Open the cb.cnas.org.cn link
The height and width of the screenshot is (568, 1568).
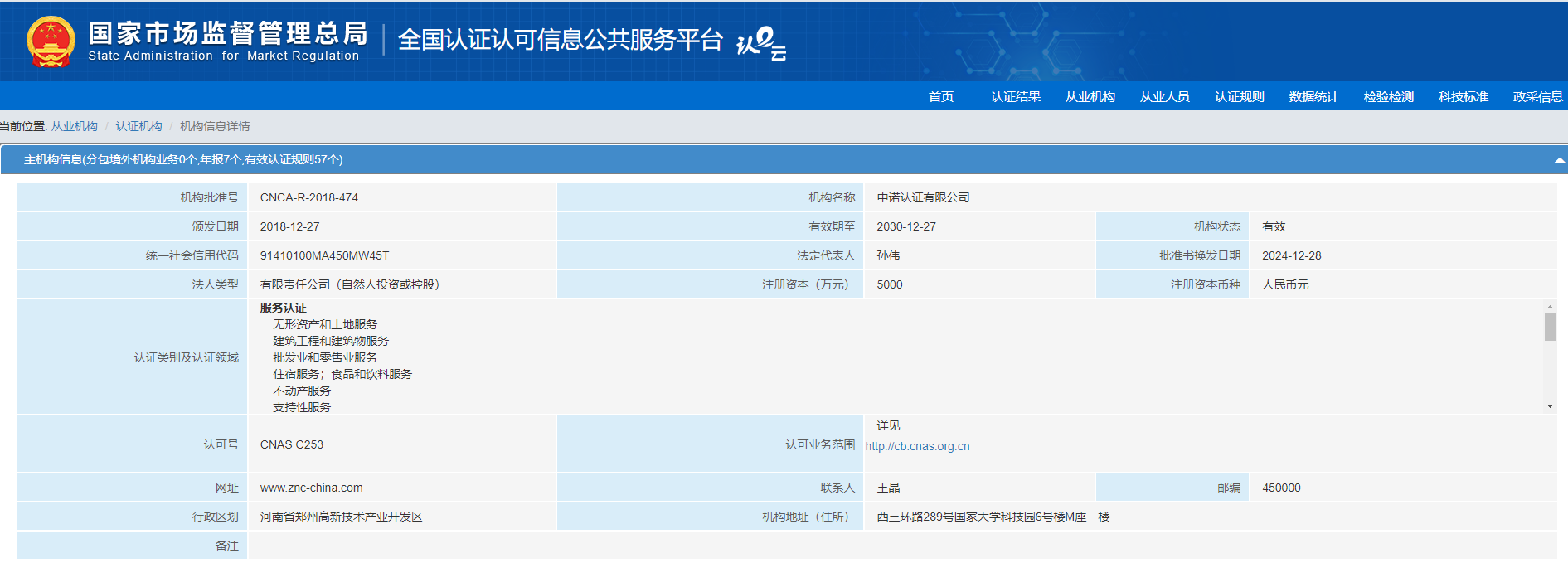click(x=917, y=446)
